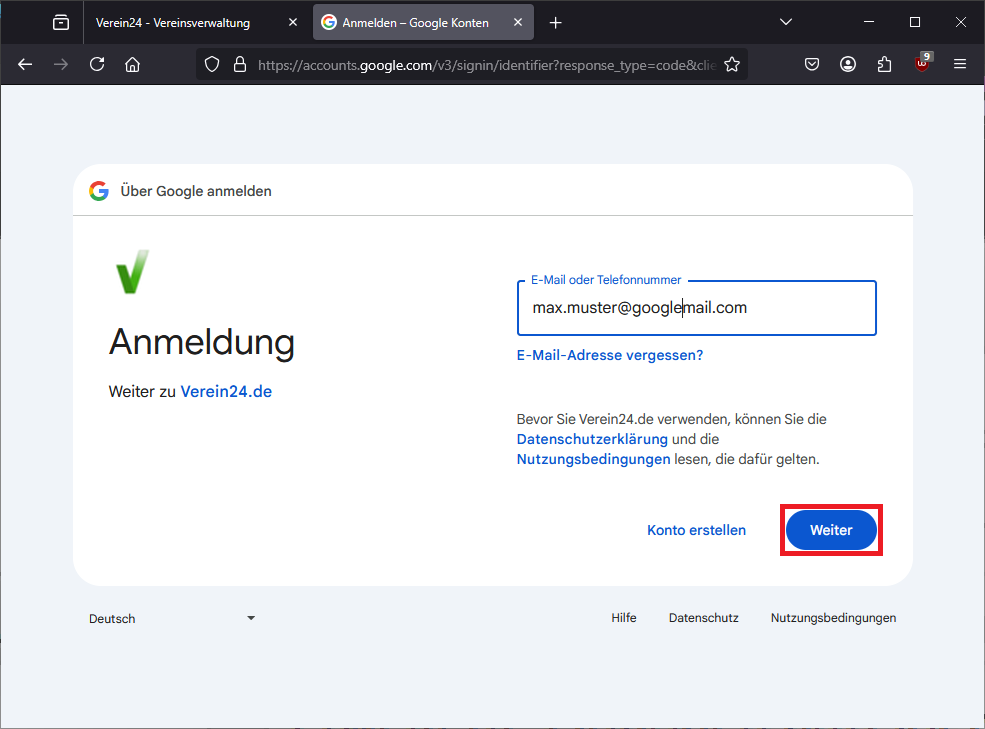Click the Anmeldung heading text
The width and height of the screenshot is (985, 729).
202,343
